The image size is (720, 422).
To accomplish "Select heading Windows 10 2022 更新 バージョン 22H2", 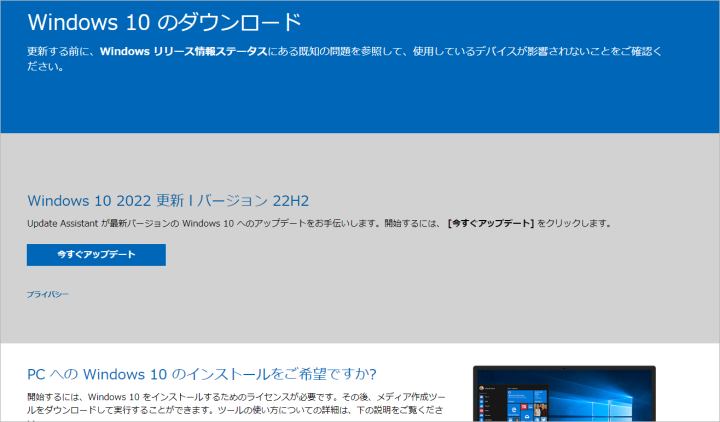I will pyautogui.click(x=168, y=201).
